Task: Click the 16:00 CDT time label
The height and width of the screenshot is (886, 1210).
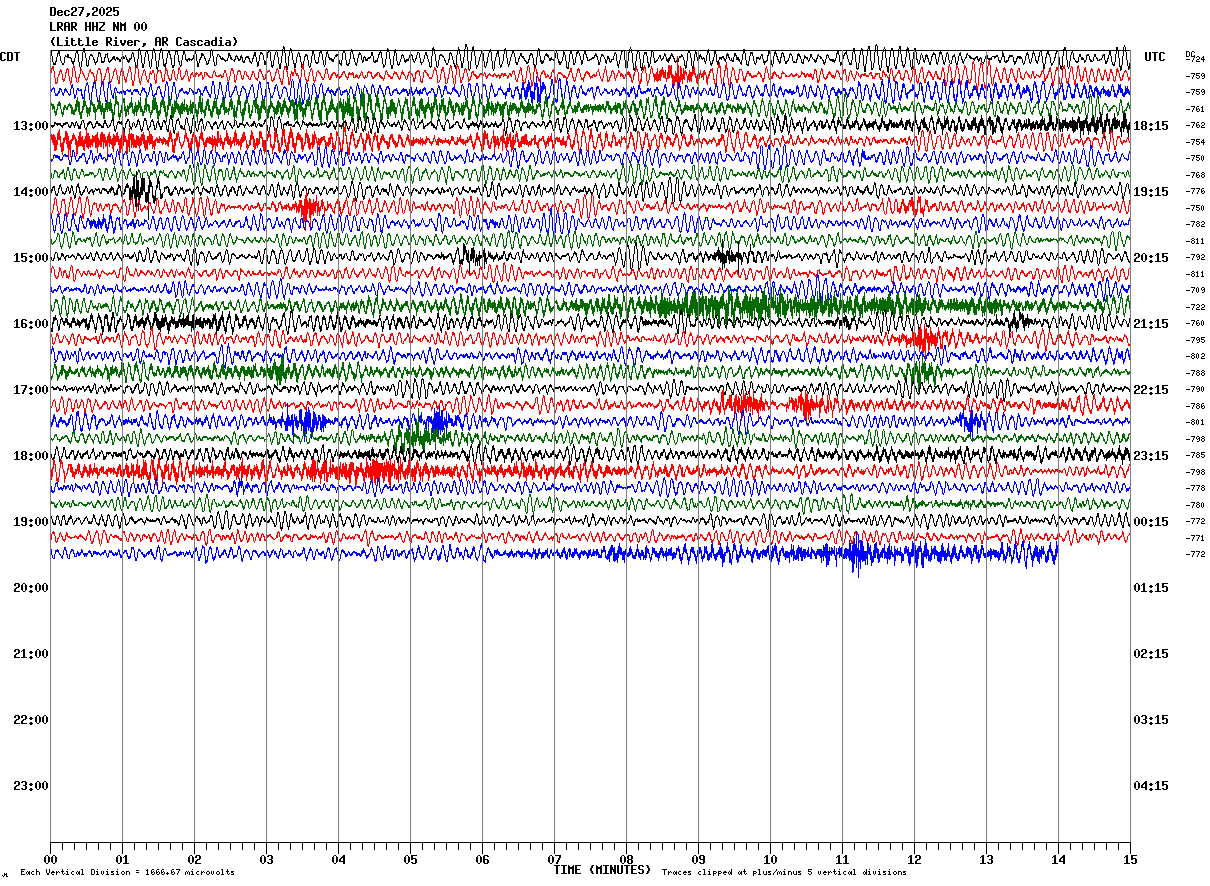Action: click(x=31, y=324)
